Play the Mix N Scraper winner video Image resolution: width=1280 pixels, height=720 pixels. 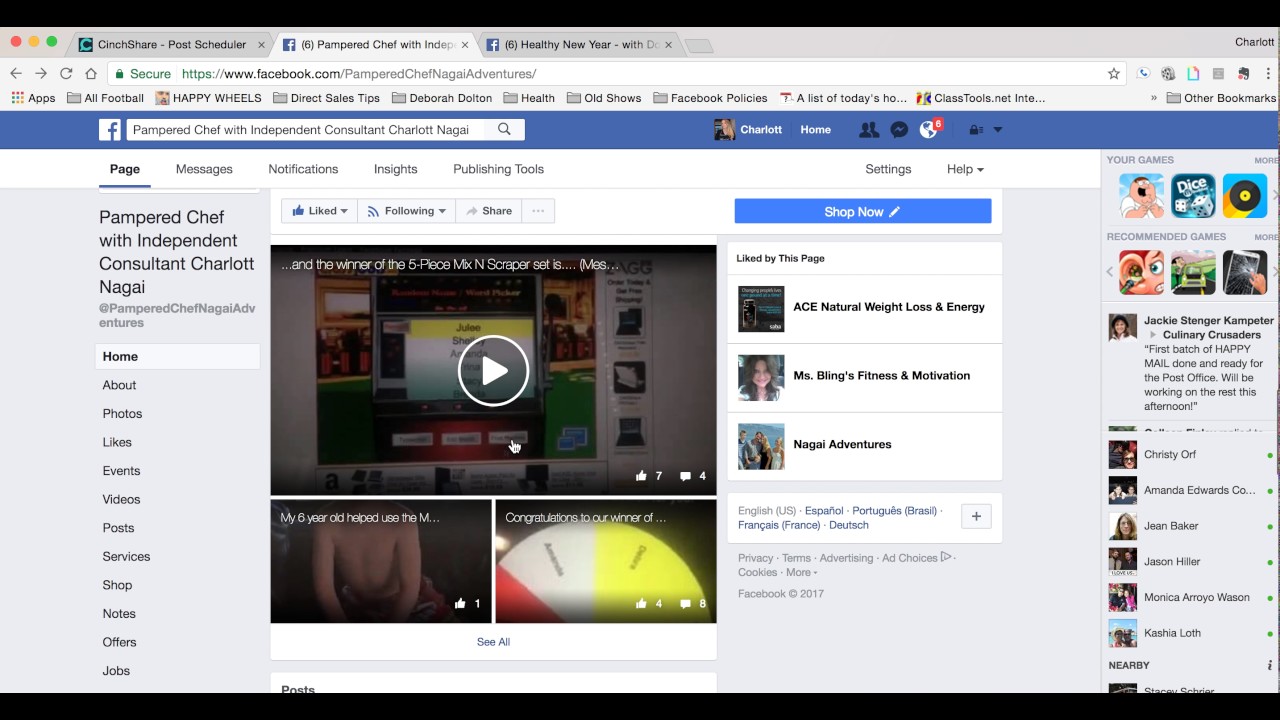493,371
